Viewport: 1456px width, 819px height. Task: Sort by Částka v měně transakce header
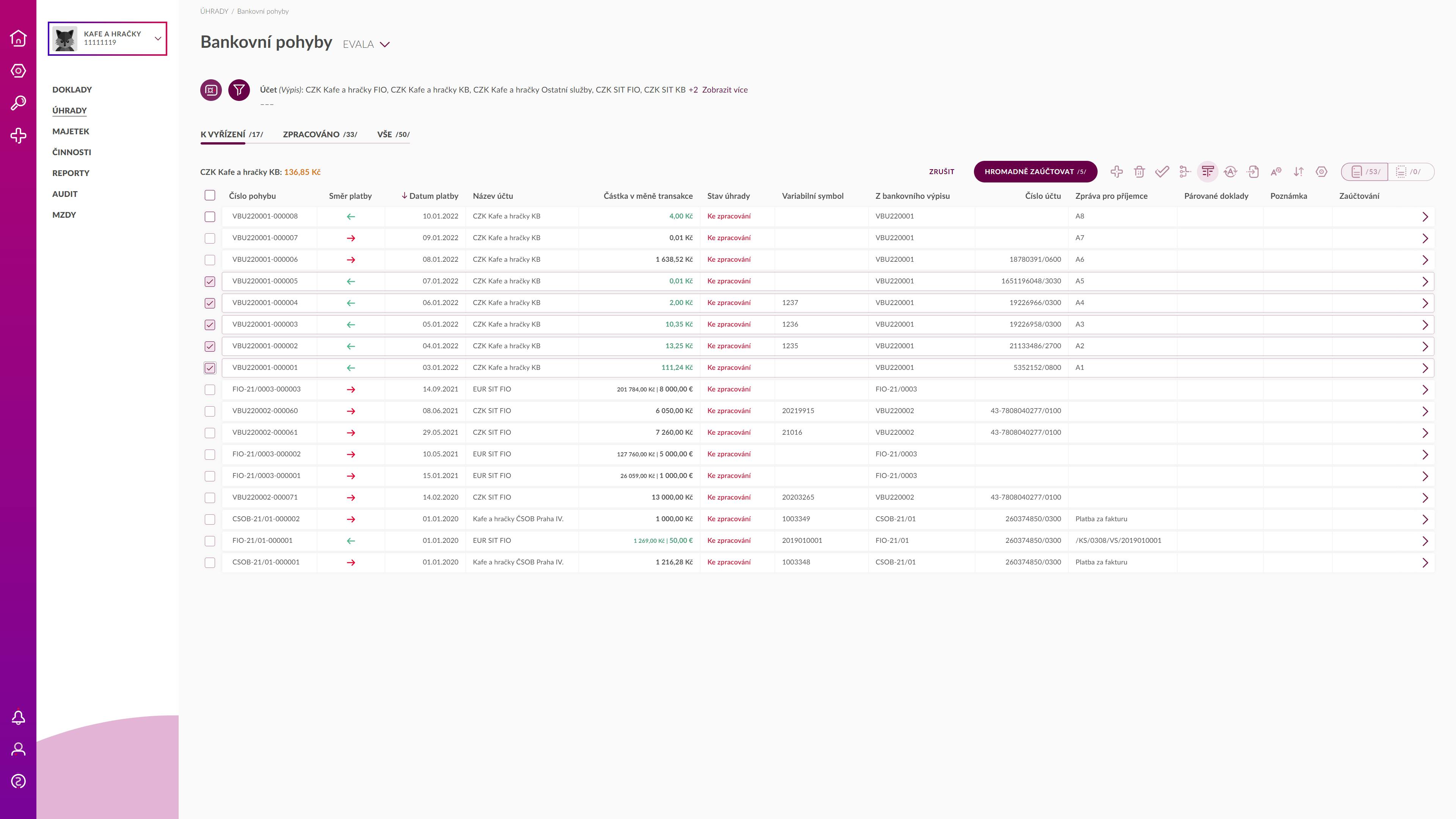coord(648,196)
